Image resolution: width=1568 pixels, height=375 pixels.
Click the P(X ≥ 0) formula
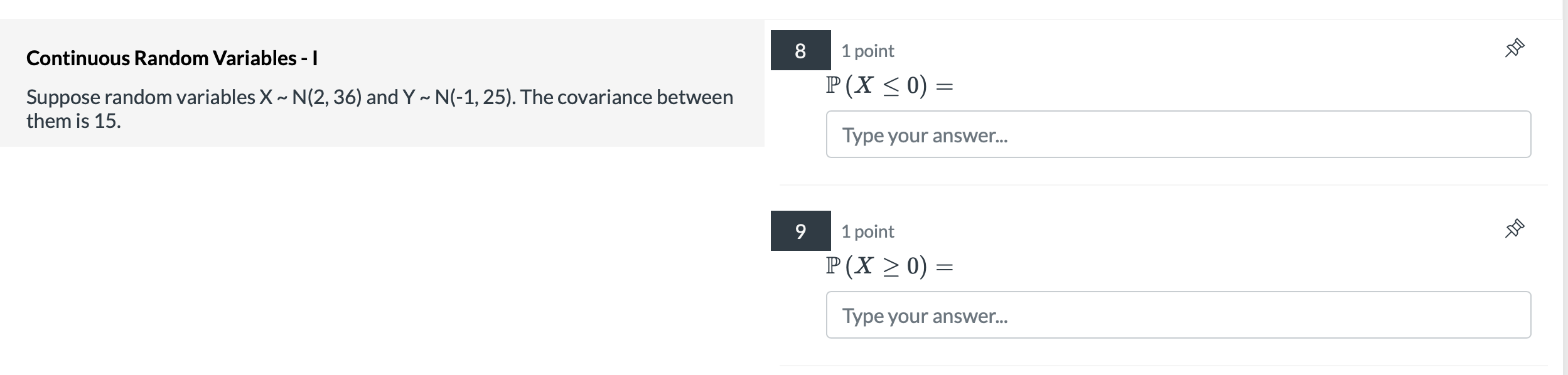889,266
